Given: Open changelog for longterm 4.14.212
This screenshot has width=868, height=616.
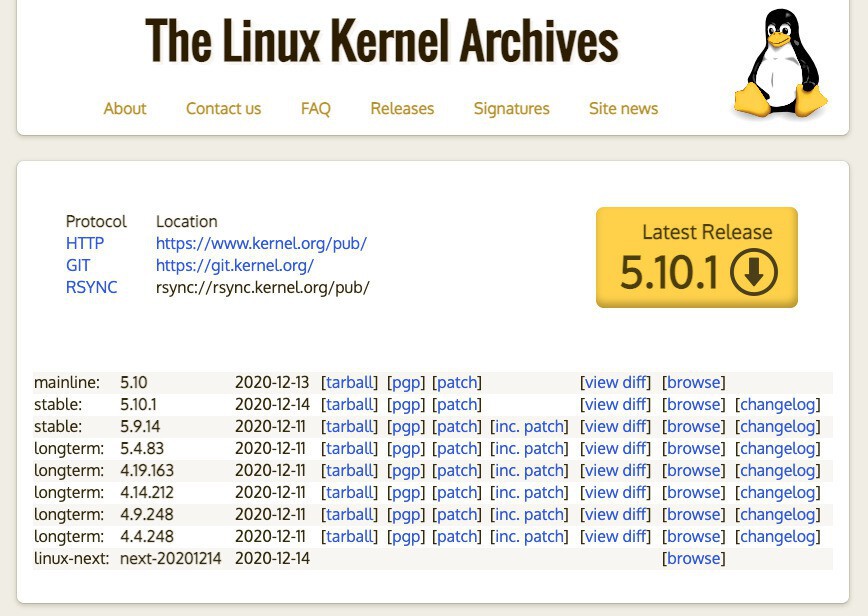Looking at the screenshot, I should point(778,493).
